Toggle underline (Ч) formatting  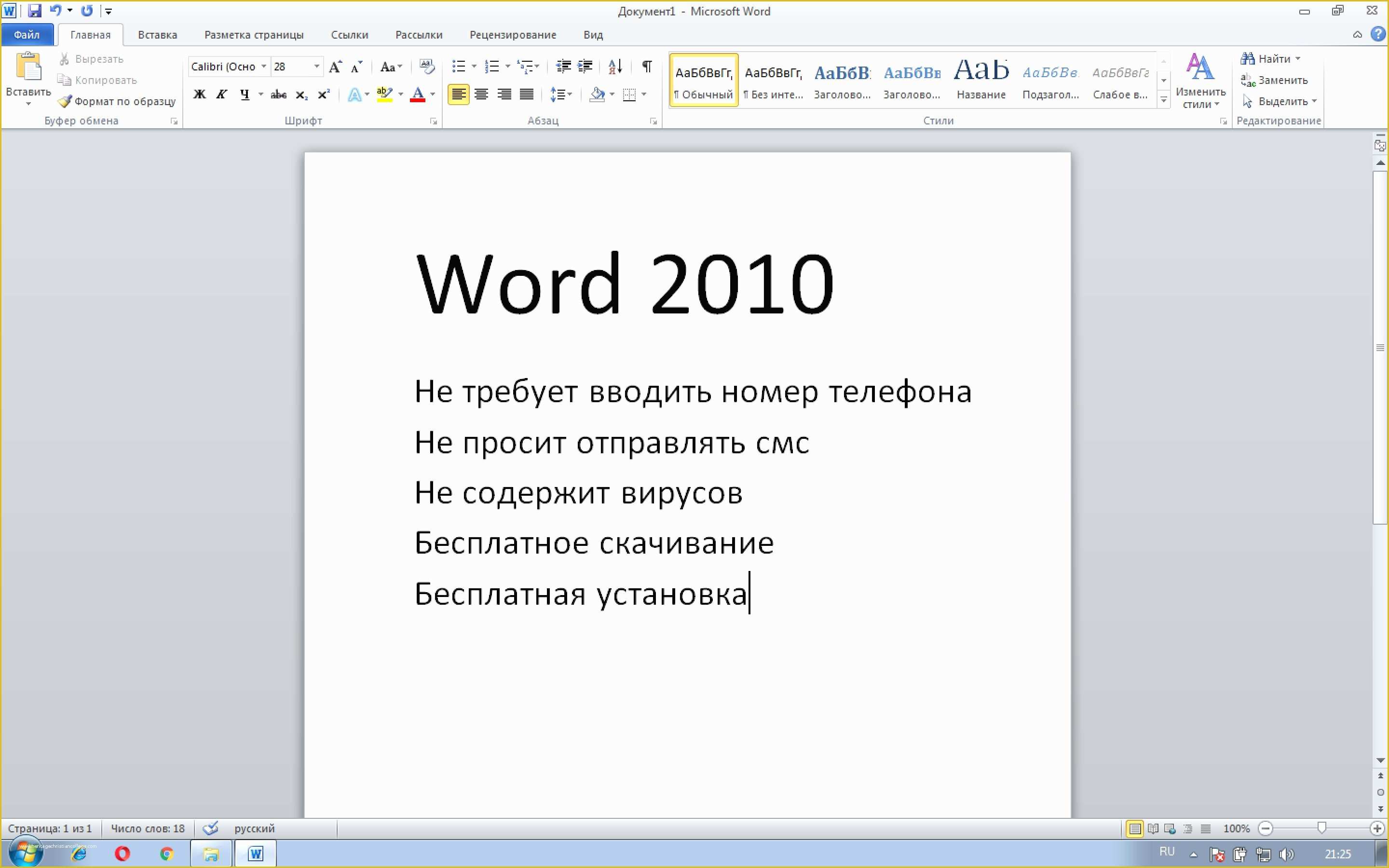[x=245, y=94]
